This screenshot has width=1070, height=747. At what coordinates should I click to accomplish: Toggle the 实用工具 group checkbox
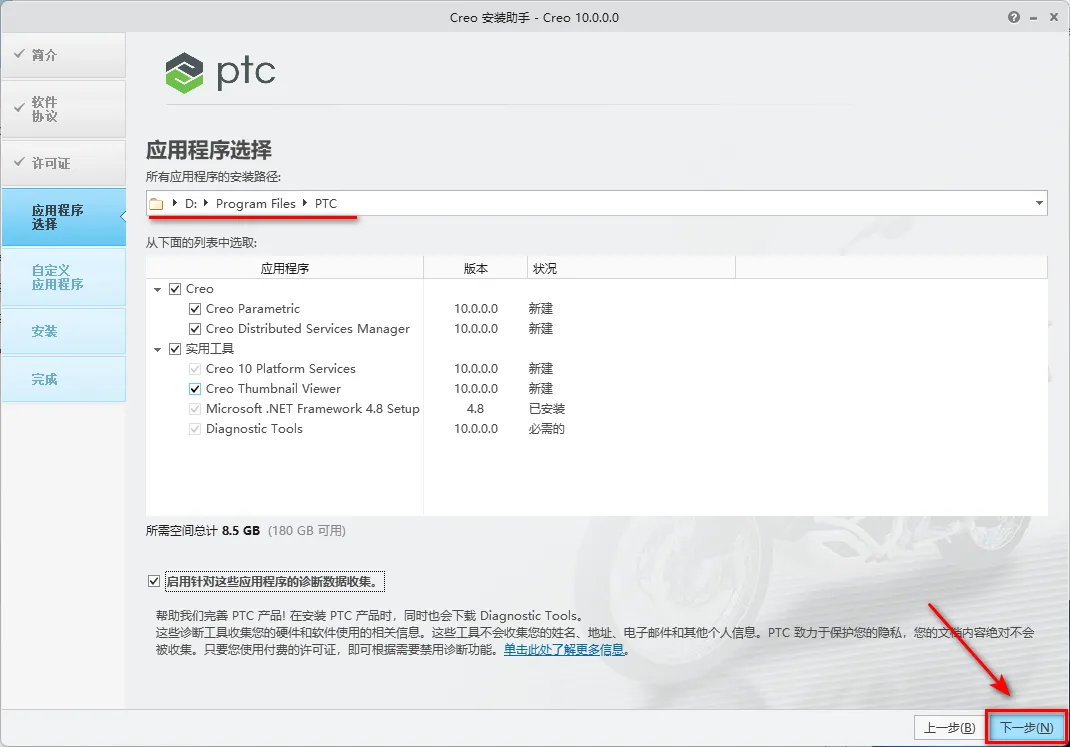coord(175,349)
